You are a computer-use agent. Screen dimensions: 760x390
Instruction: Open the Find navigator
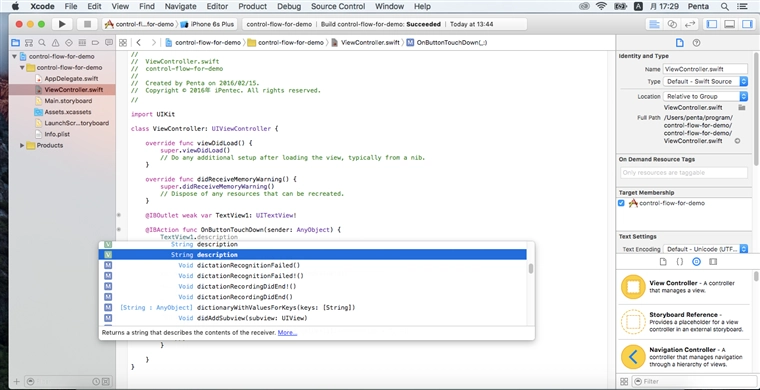pos(42,43)
